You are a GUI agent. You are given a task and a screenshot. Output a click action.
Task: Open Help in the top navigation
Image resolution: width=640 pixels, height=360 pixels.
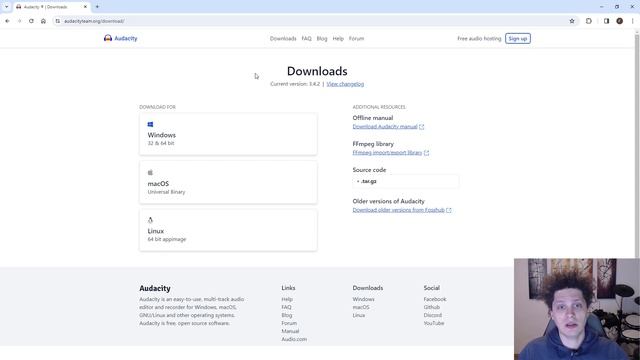coord(338,38)
